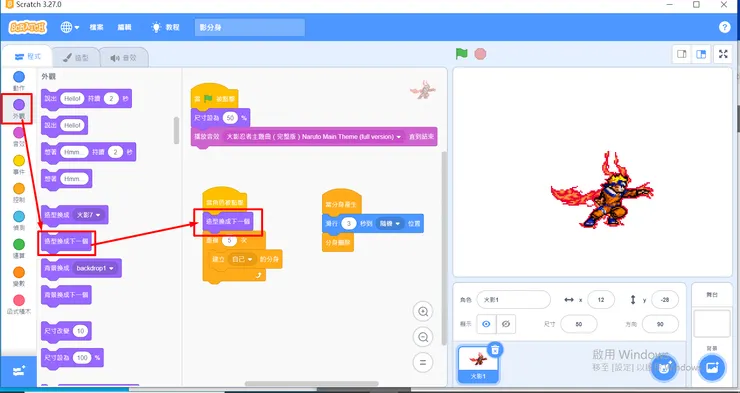Delete sprite 火影1 with trash icon
This screenshot has height=393, width=740.
pos(495,350)
